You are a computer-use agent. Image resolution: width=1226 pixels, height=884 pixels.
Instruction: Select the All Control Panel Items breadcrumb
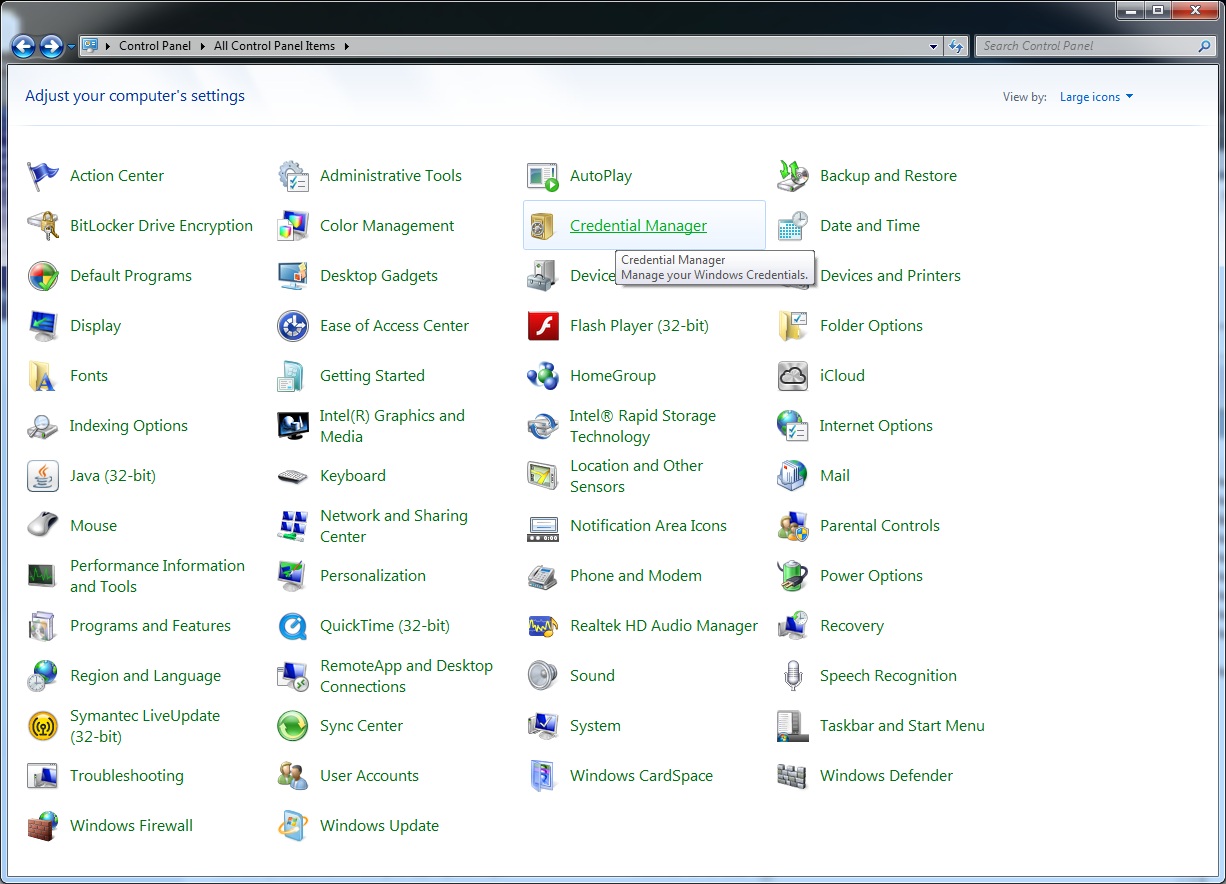(x=274, y=46)
